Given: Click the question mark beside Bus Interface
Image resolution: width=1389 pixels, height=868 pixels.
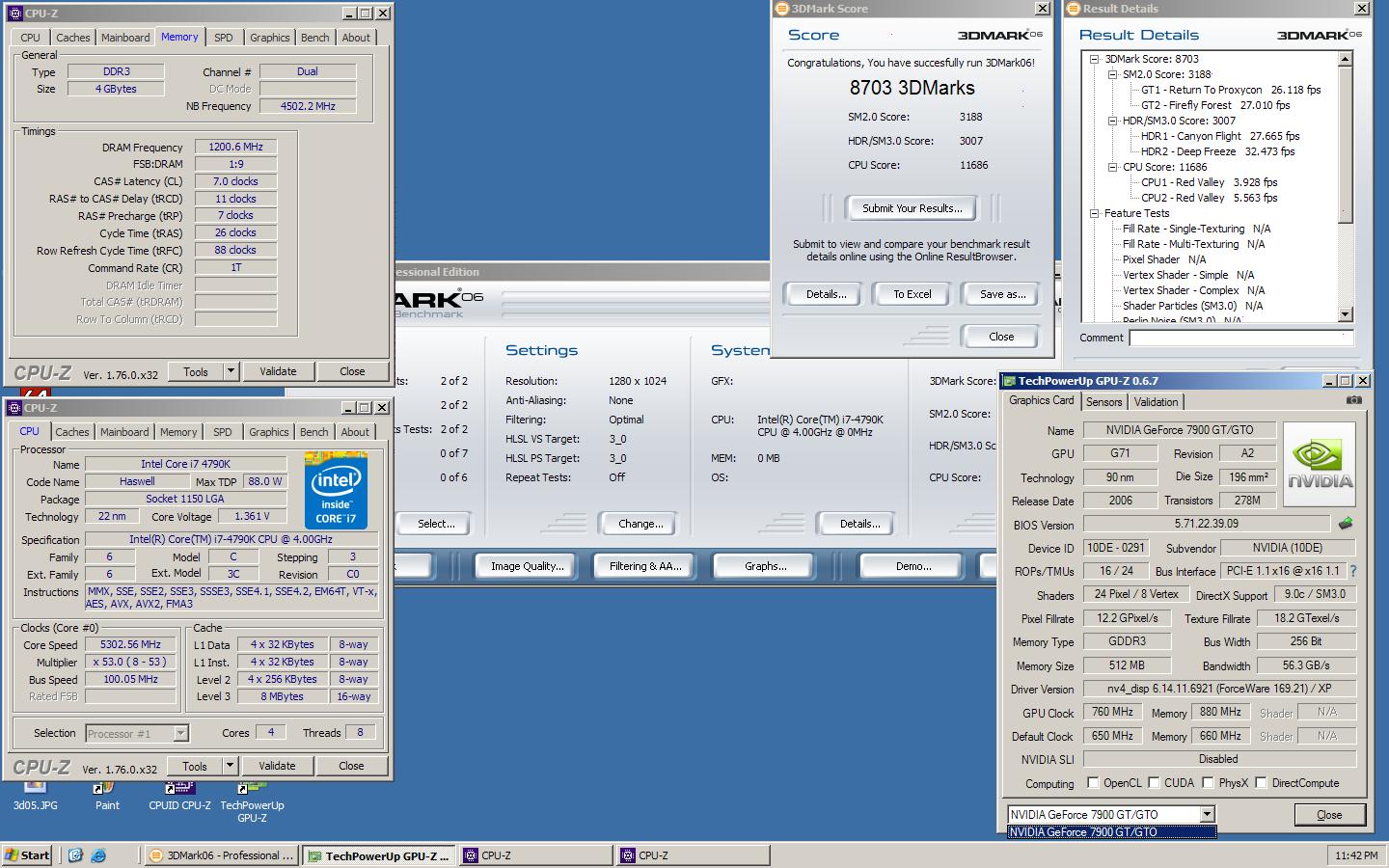Looking at the screenshot, I should [x=1352, y=571].
